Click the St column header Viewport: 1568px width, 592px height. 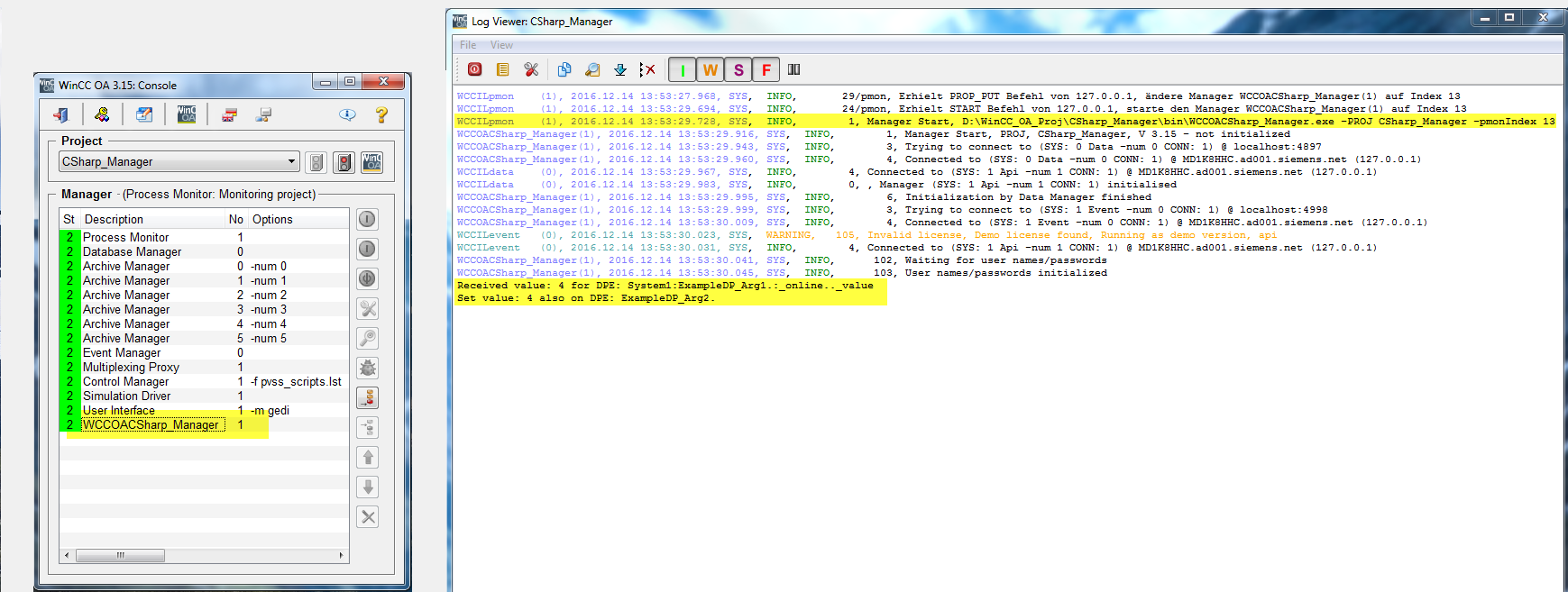pos(70,219)
